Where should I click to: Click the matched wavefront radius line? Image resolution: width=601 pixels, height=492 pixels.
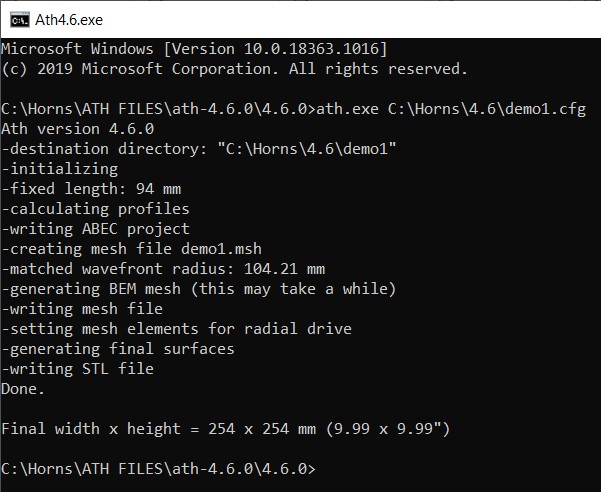163,269
